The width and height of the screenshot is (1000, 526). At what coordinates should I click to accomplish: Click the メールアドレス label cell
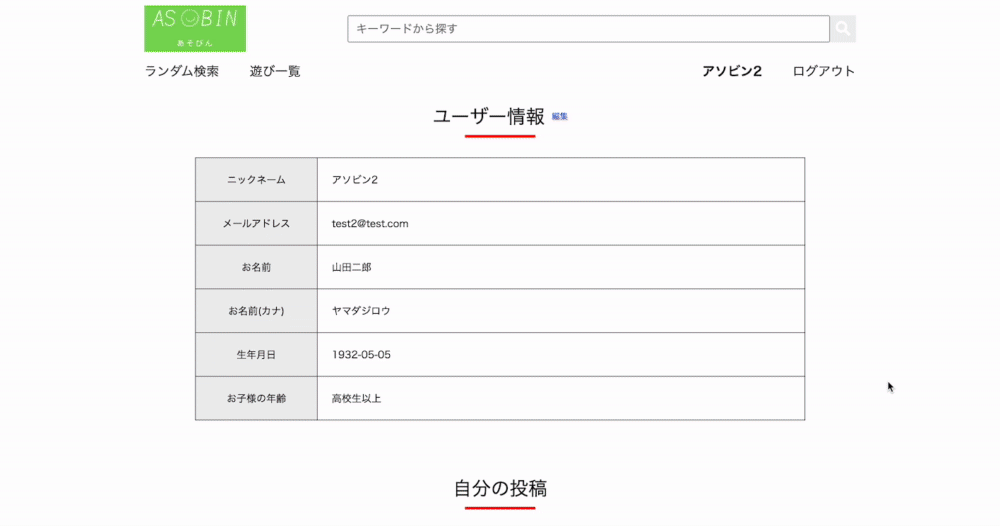click(256, 224)
